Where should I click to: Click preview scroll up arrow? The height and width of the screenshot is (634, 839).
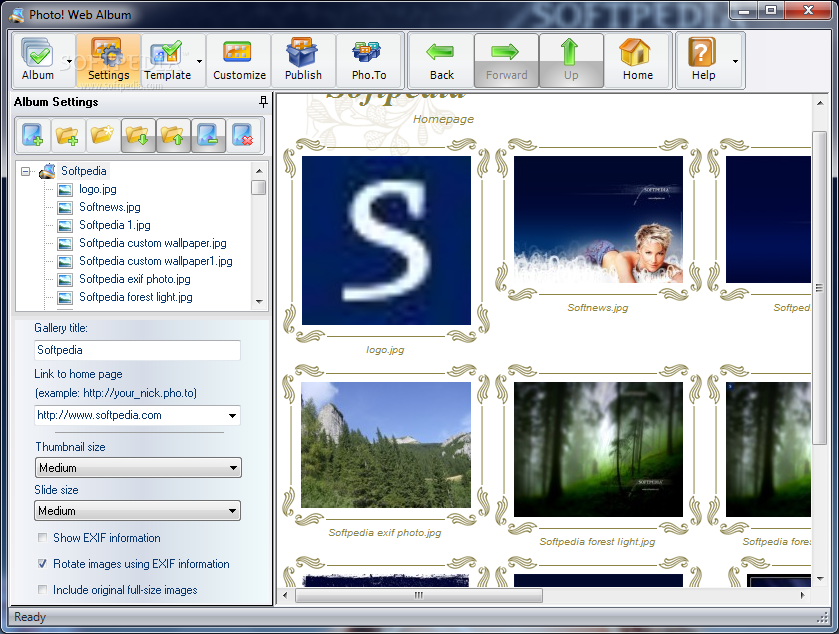820,103
